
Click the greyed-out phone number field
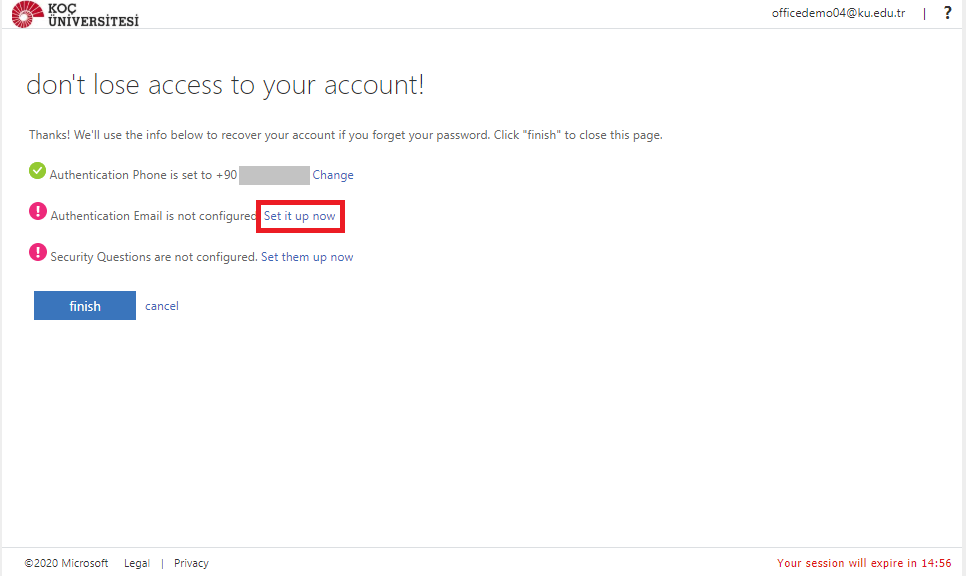coord(274,175)
